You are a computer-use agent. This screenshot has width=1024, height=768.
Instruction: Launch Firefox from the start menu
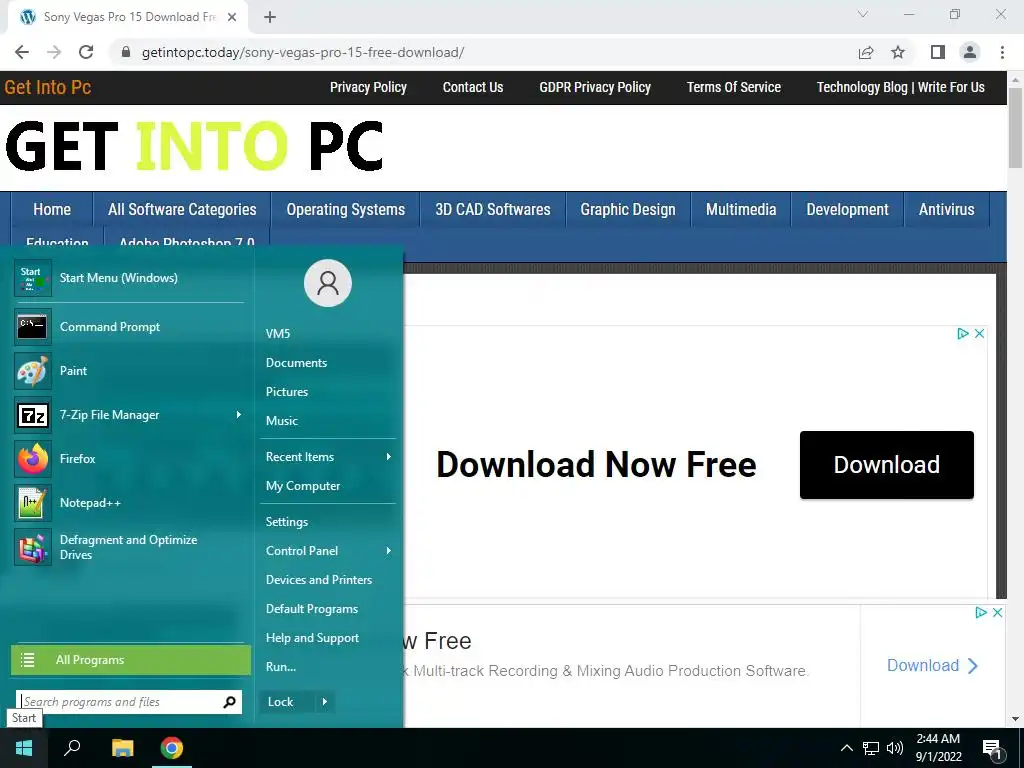point(129,458)
